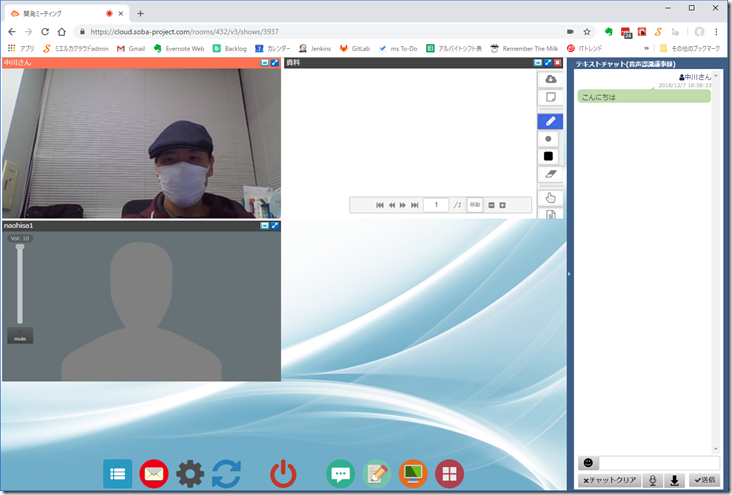
Task: Click the blue refresh arrows icon
Action: coord(226,474)
